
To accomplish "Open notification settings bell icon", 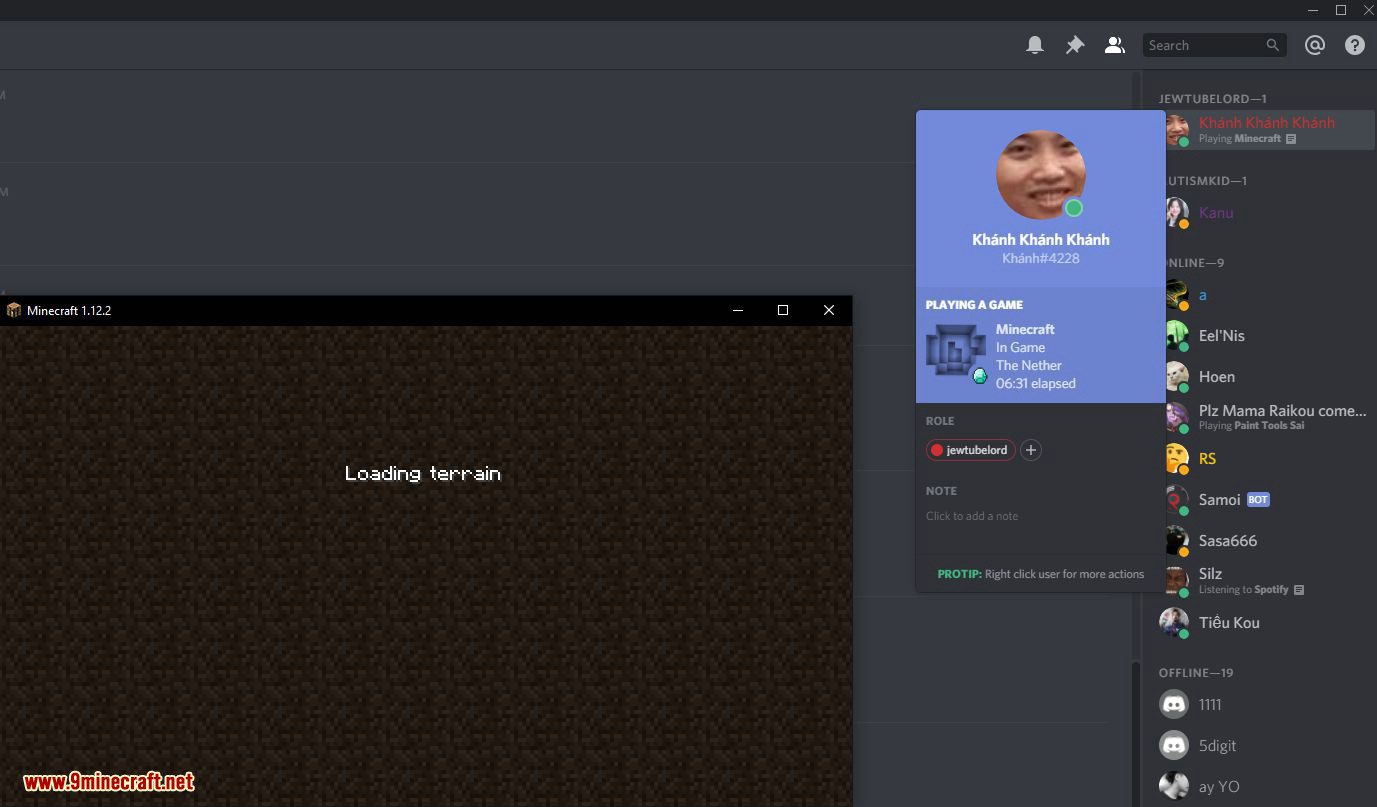I will coord(1035,45).
